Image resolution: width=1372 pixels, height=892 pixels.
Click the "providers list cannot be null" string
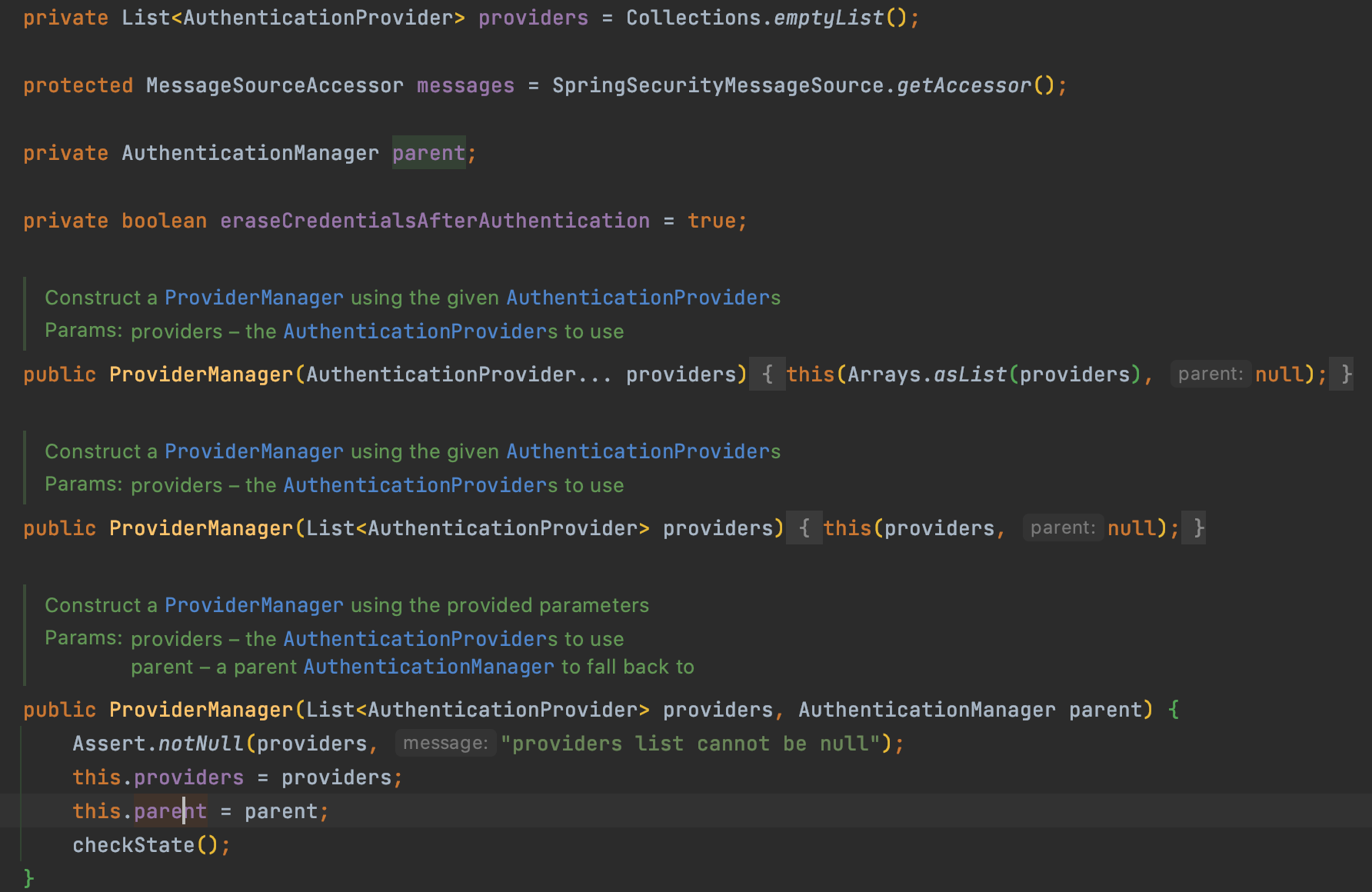coord(690,744)
